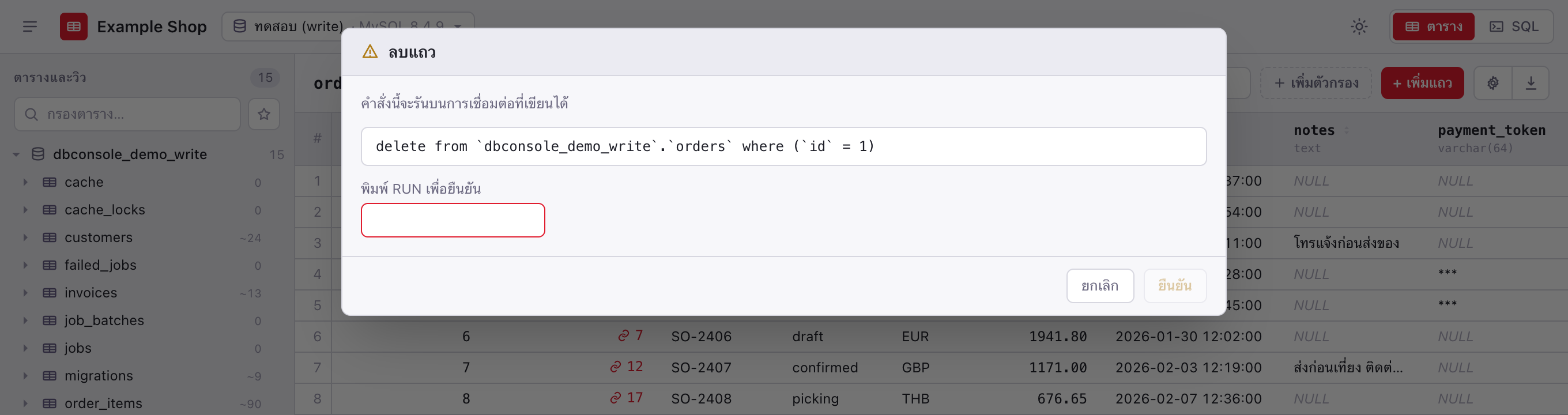Collapse the dbconsole_demo_write database node

coord(16,154)
